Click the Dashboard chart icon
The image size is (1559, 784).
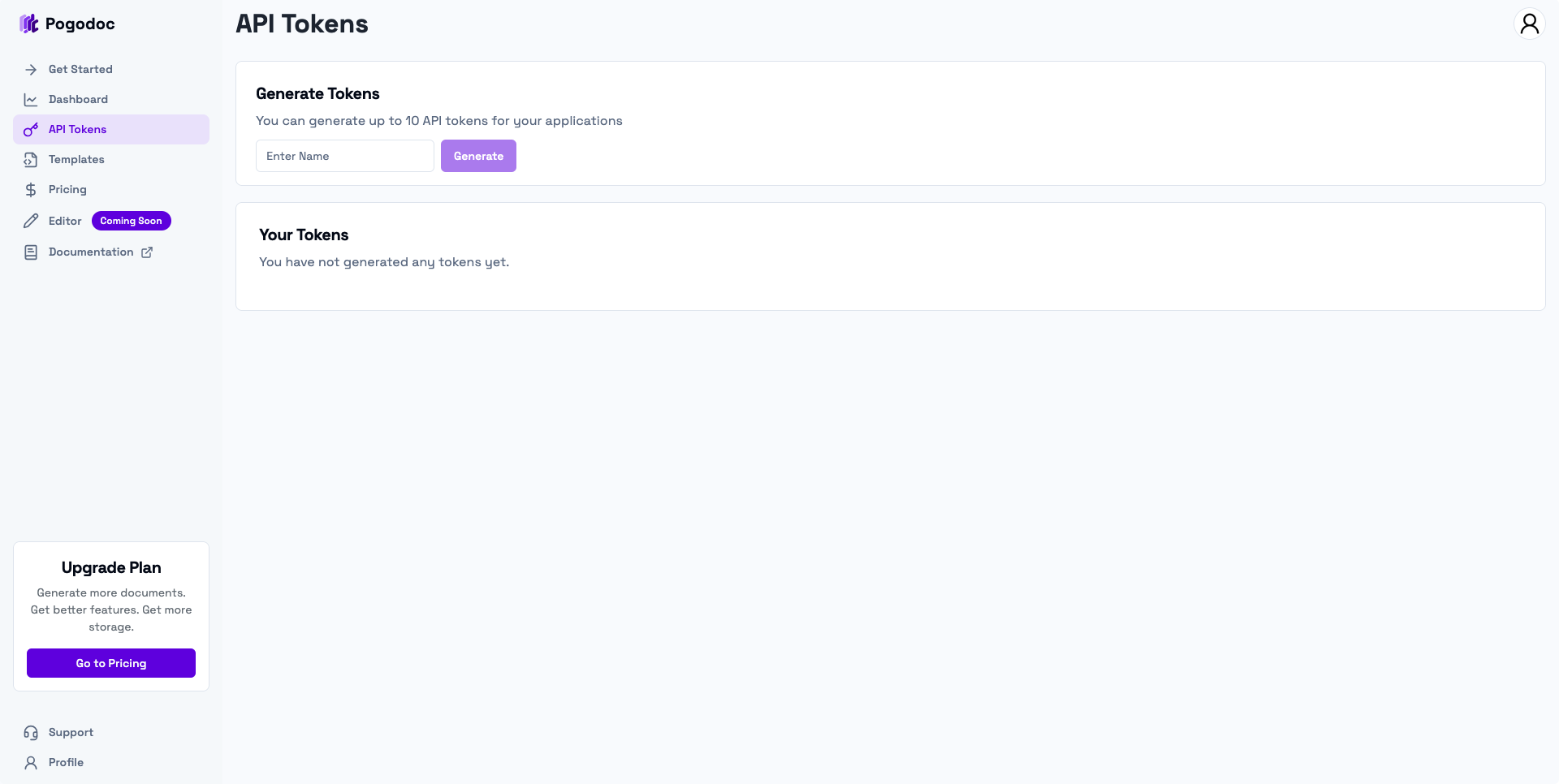[31, 100]
